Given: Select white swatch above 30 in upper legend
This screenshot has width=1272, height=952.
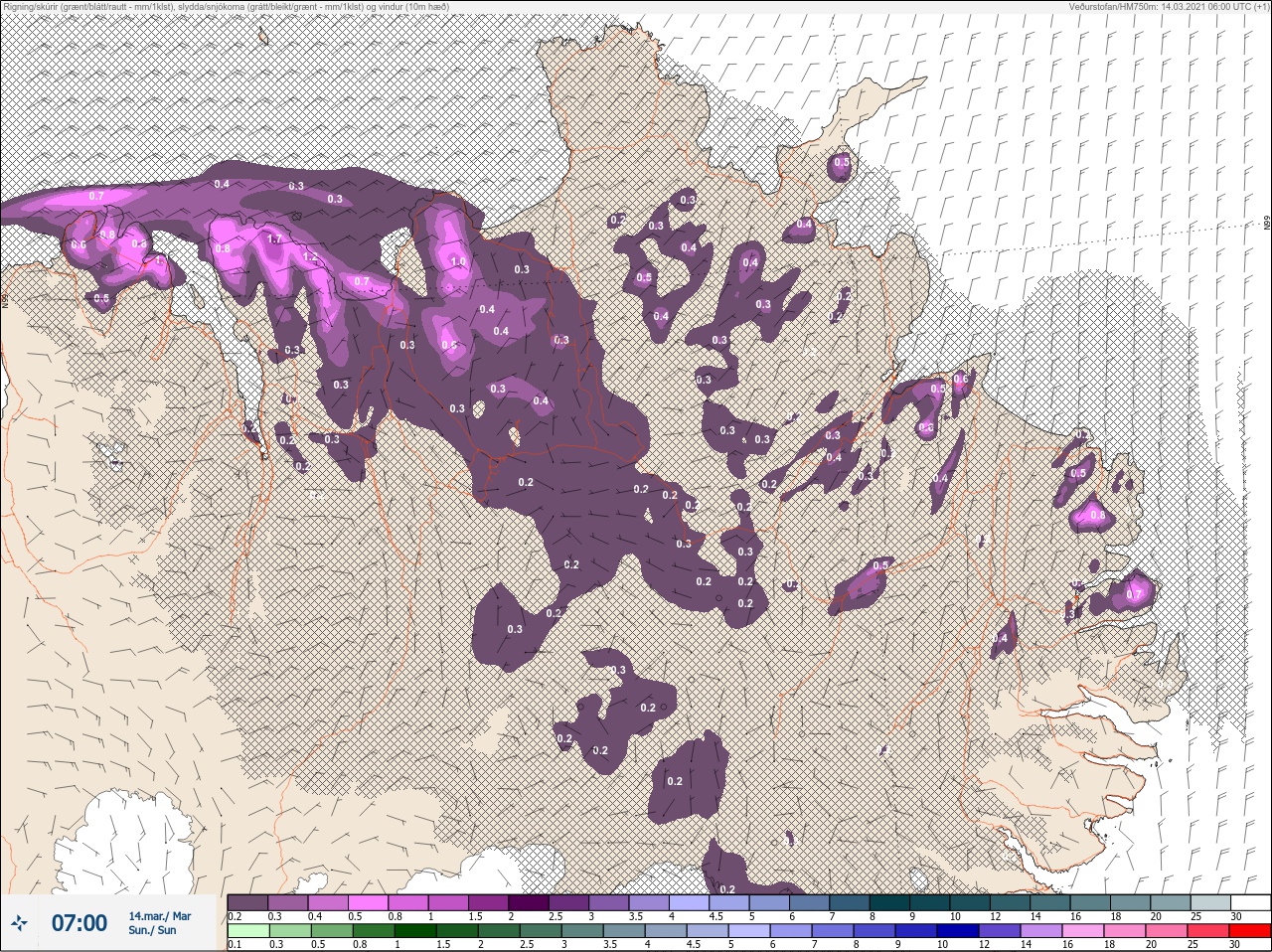Looking at the screenshot, I should point(1250,902).
